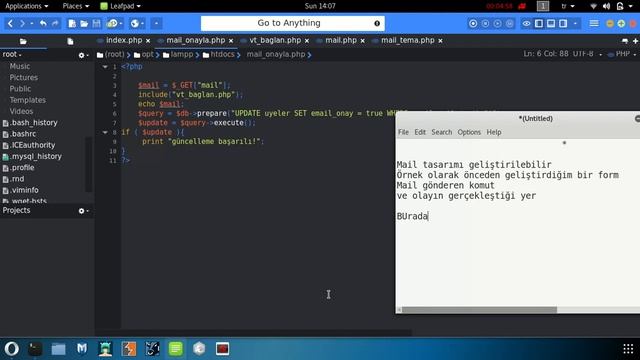Switch to the mail.php tab
The height and width of the screenshot is (360, 640).
(340, 40)
